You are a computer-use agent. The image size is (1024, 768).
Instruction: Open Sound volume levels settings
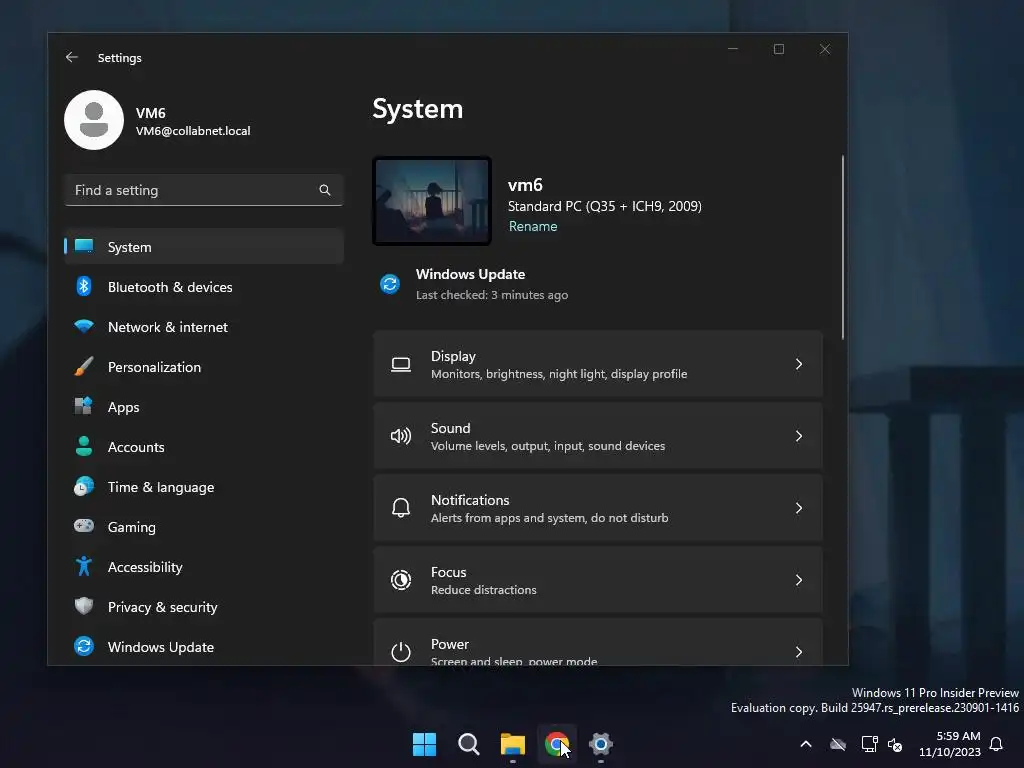[x=598, y=436]
